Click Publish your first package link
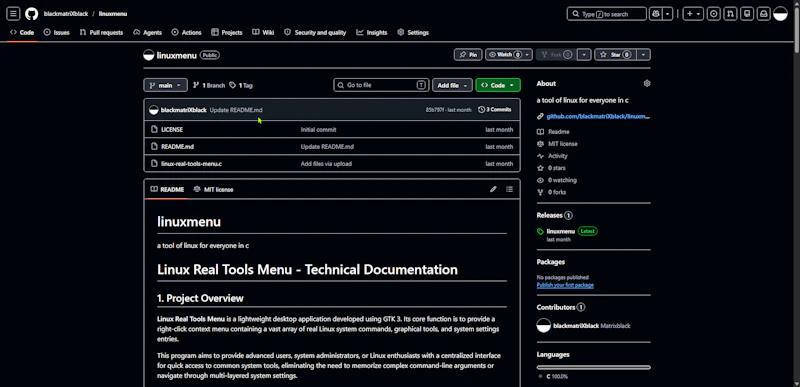The height and width of the screenshot is (387, 800). (x=565, y=285)
